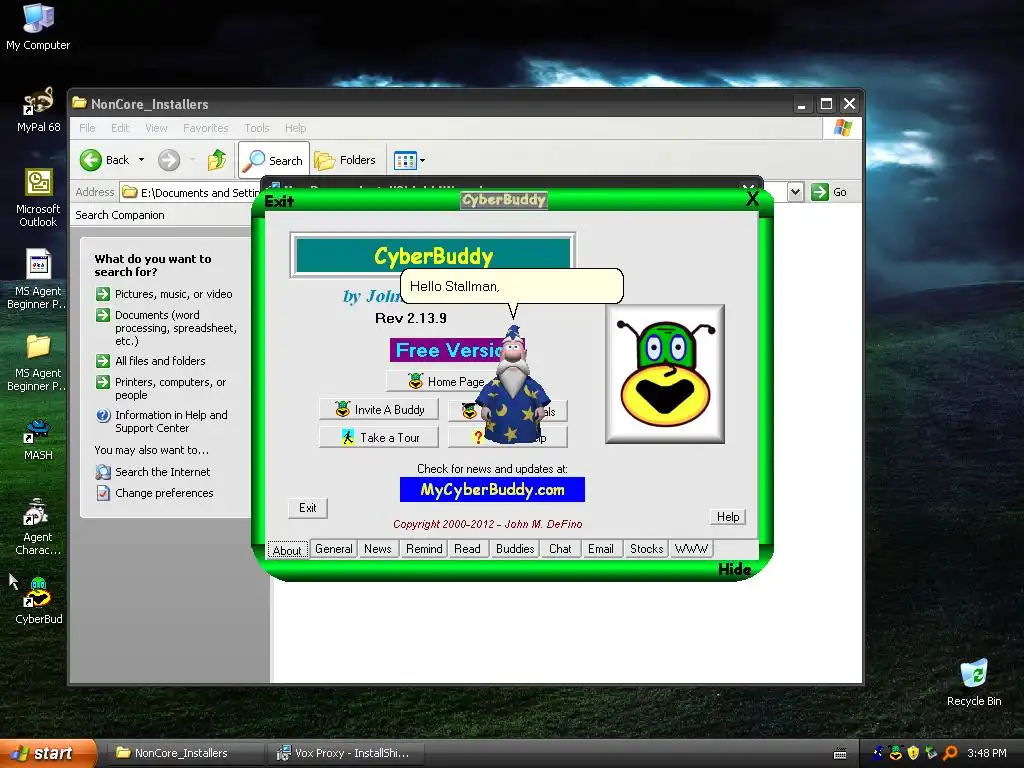The height and width of the screenshot is (768, 1024).
Task: Show Folders pane in Explorer toolbar
Action: coord(345,160)
